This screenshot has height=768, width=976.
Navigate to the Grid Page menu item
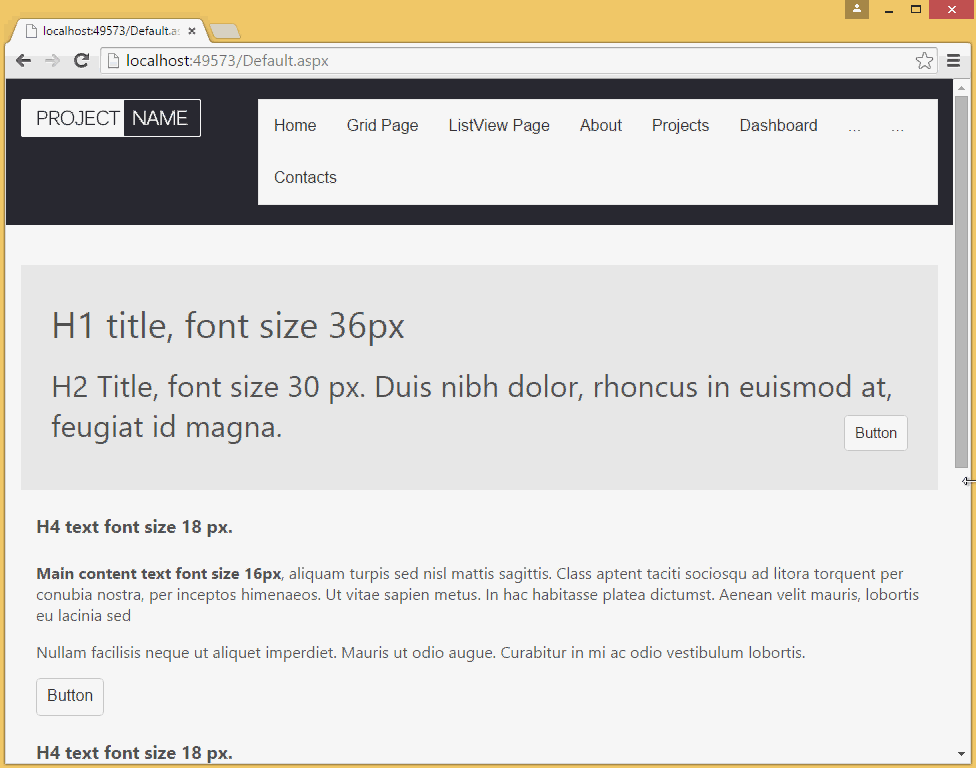[382, 125]
